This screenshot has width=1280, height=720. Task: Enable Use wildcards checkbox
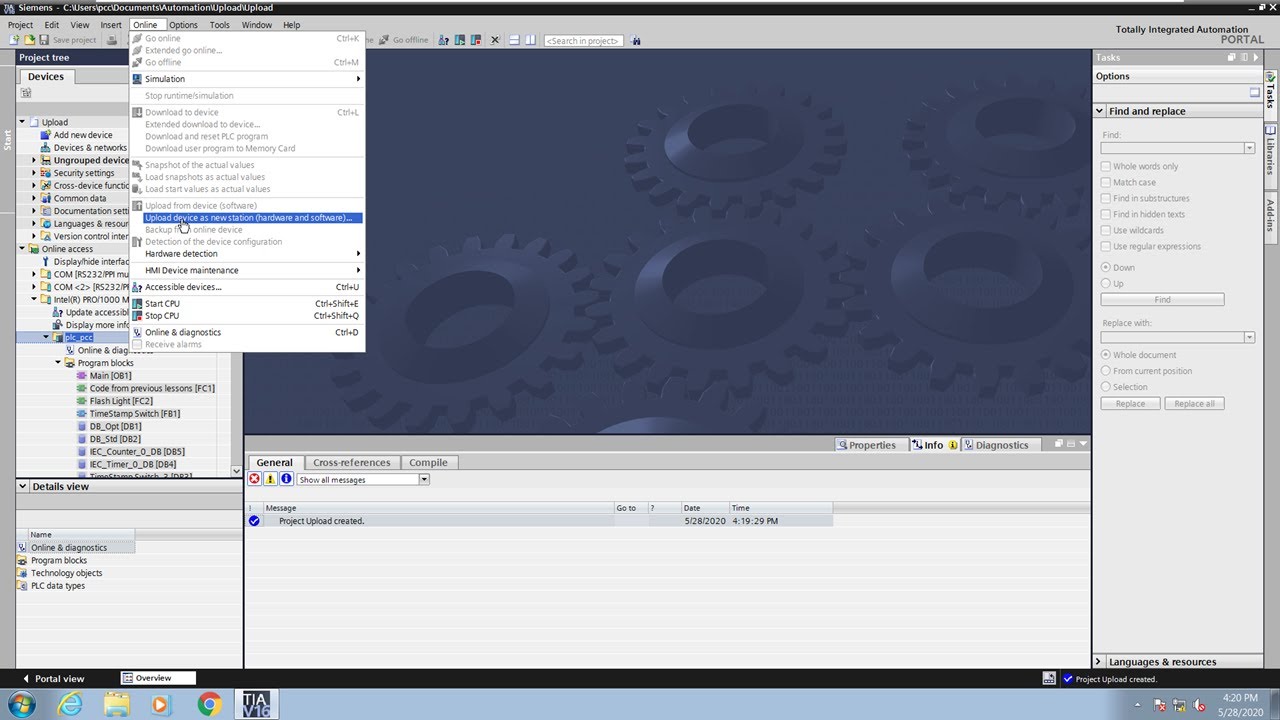tap(1106, 230)
